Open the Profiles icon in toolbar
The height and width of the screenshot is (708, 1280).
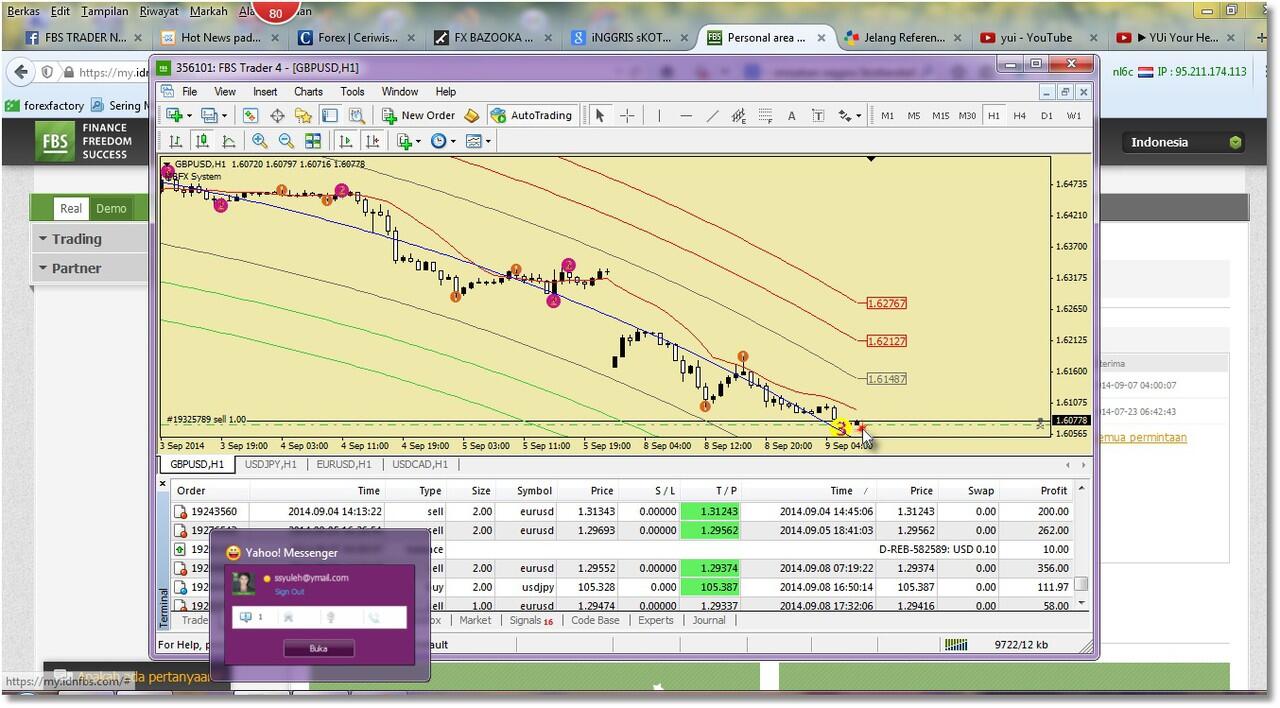point(209,115)
